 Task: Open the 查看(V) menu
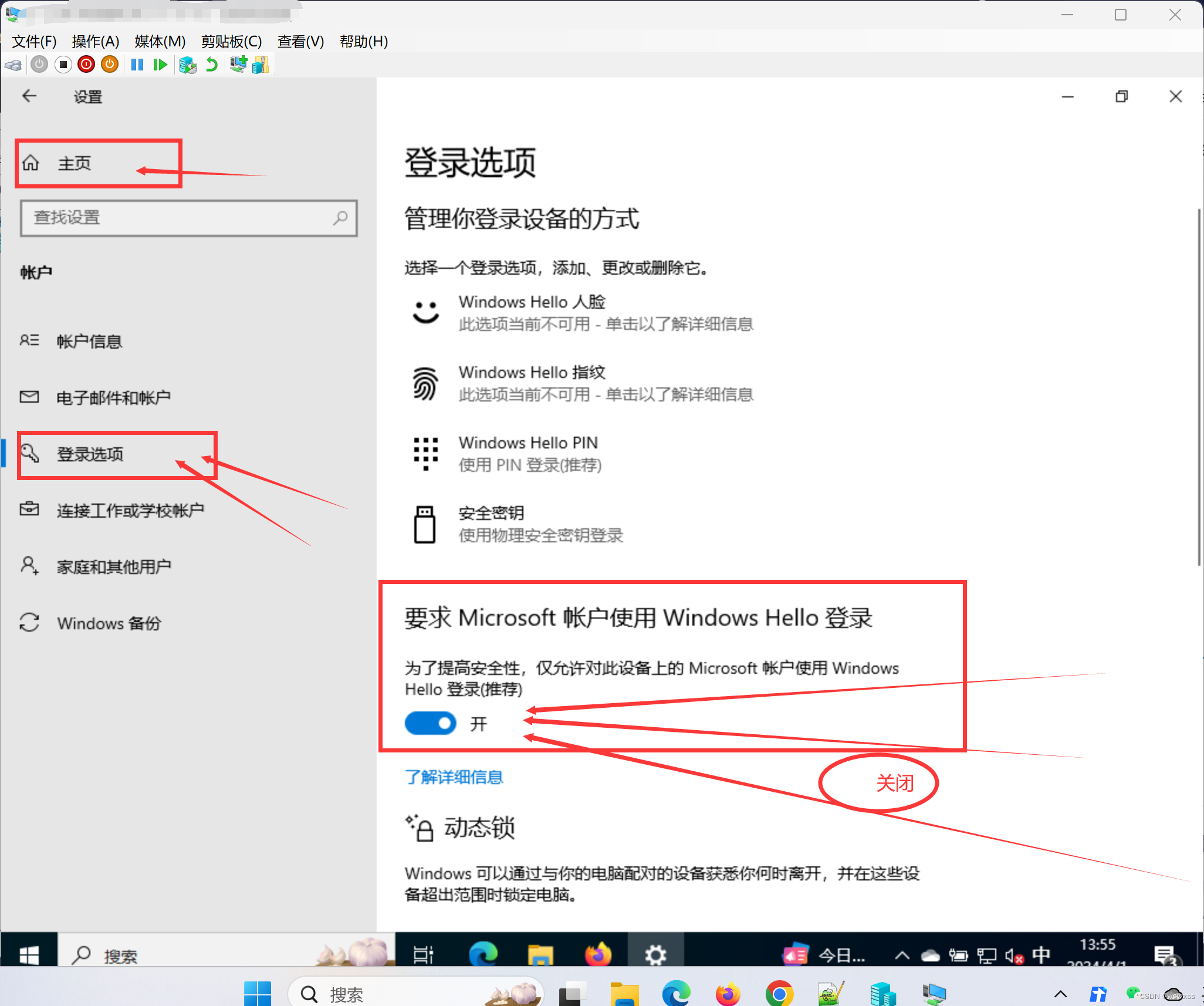(300, 41)
